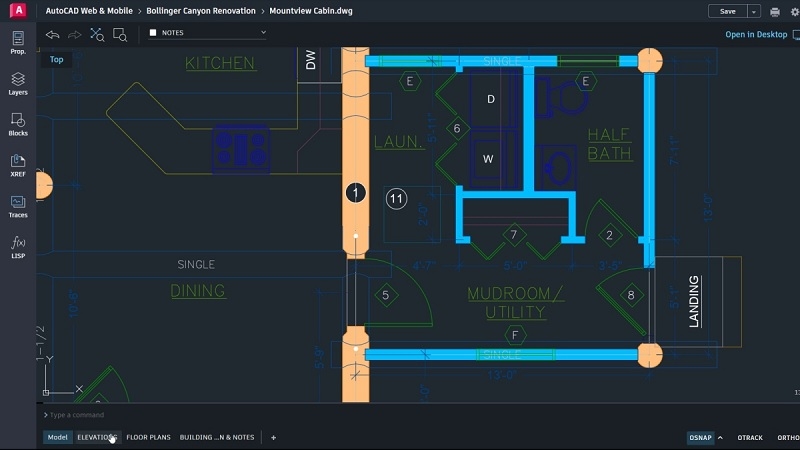Image resolution: width=800 pixels, height=450 pixels.
Task: Switch to the Model tab
Action: click(x=57, y=437)
